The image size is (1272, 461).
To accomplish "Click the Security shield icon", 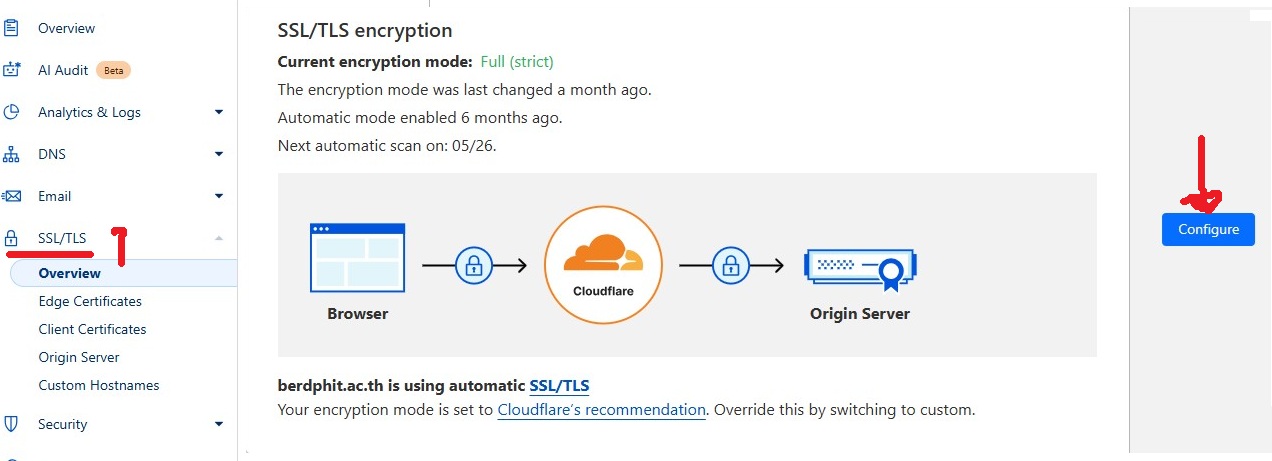I will point(12,424).
